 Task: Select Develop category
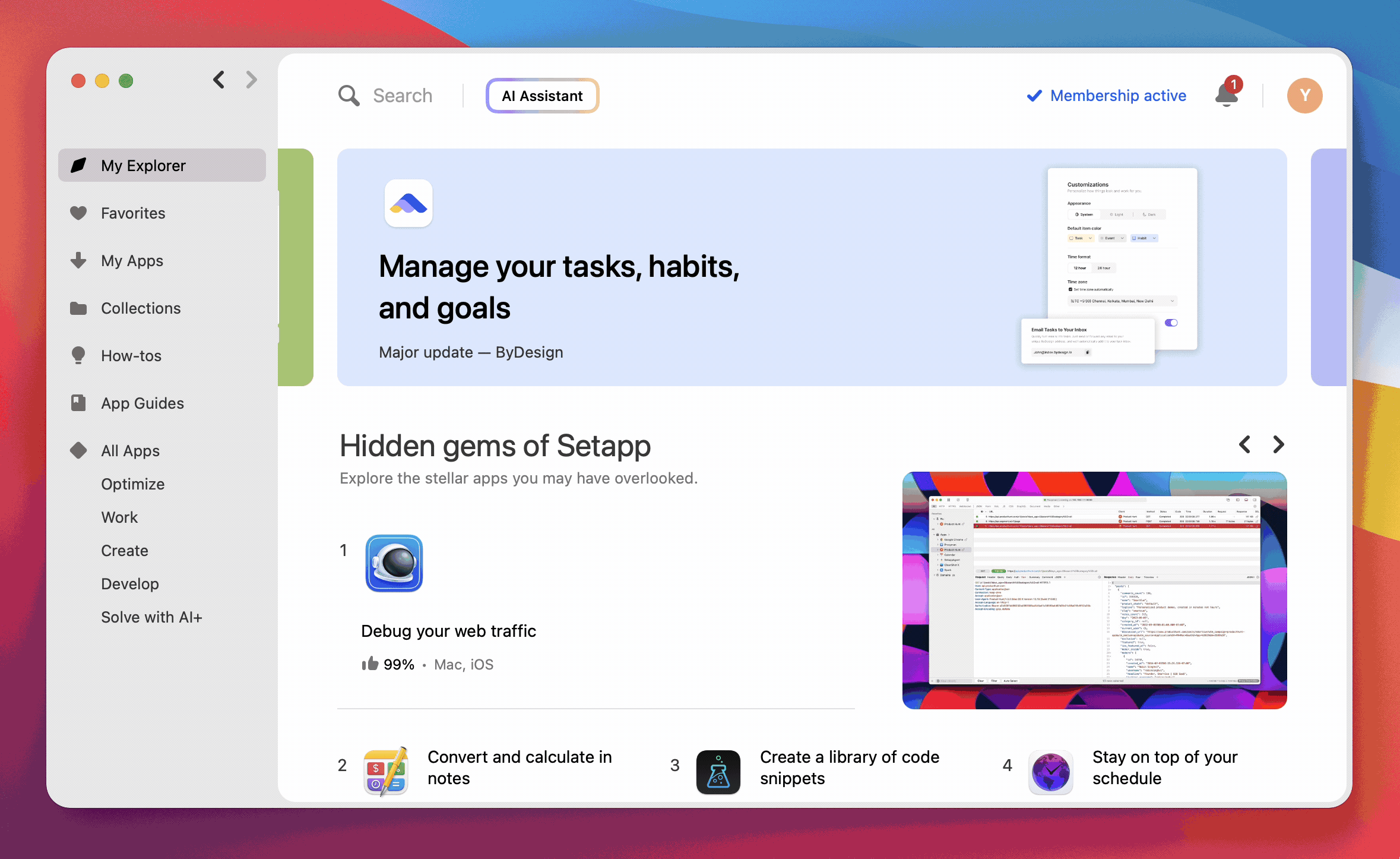130,583
